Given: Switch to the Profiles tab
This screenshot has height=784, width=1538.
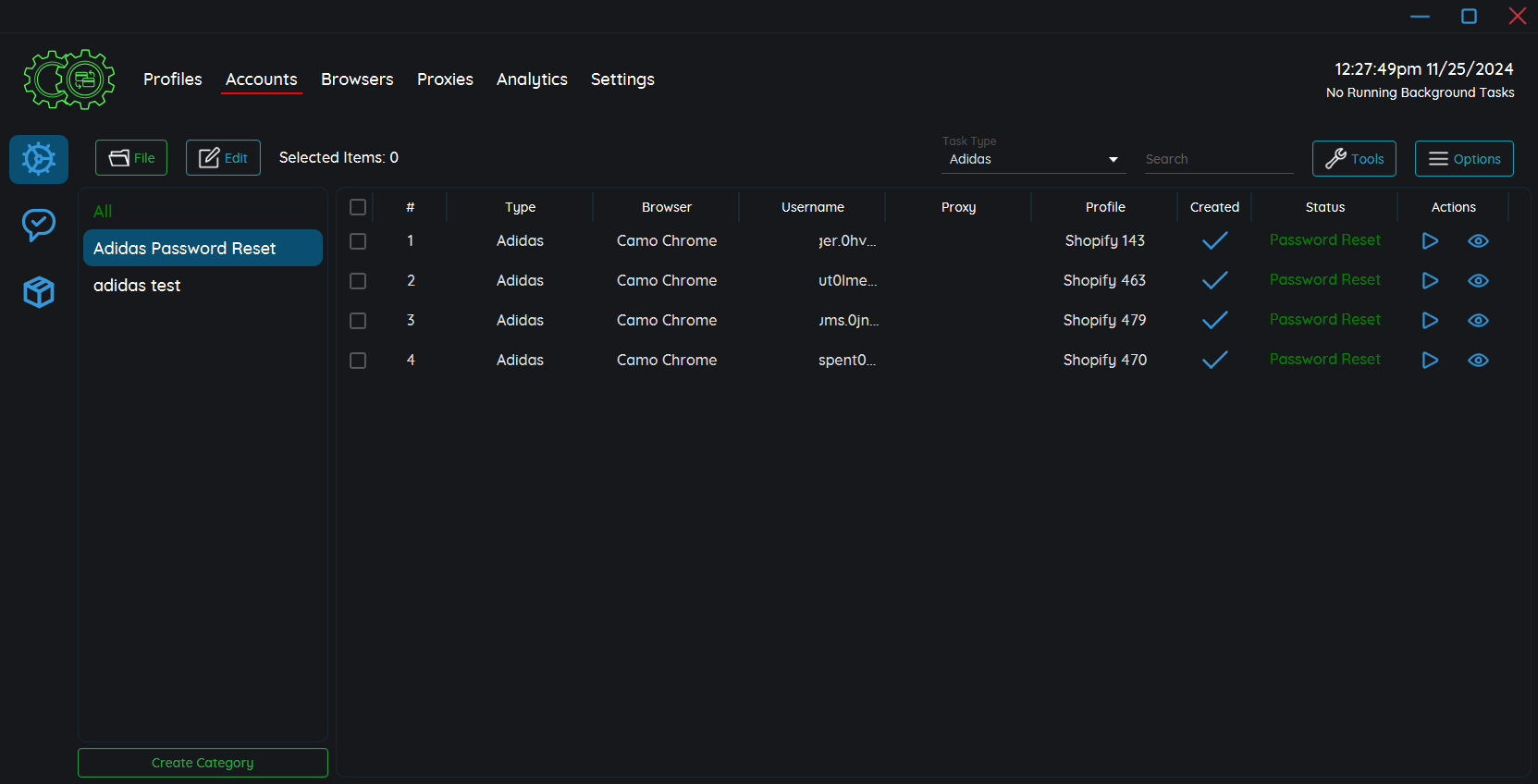Looking at the screenshot, I should (x=172, y=80).
